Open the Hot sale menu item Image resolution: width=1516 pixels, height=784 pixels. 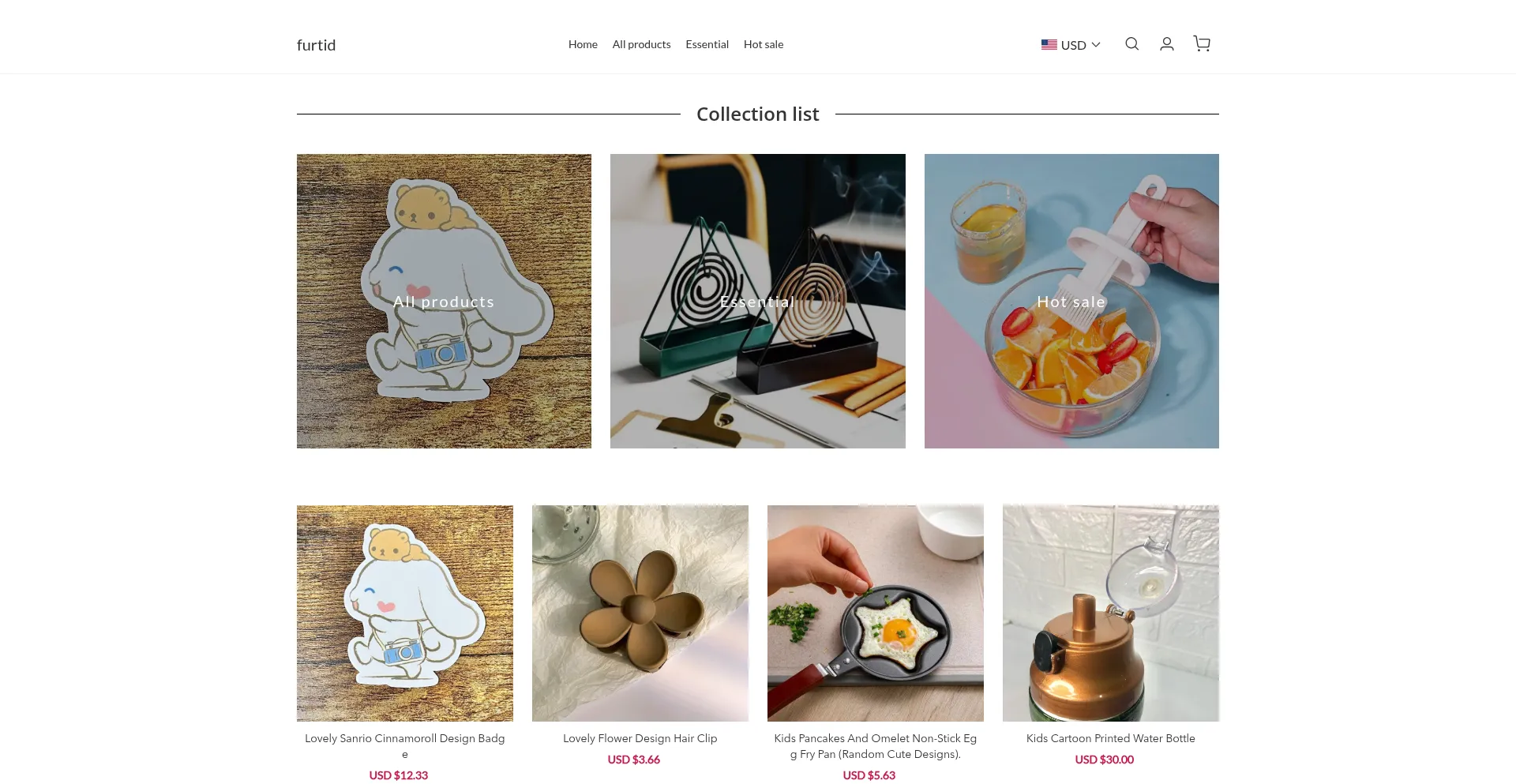[764, 44]
